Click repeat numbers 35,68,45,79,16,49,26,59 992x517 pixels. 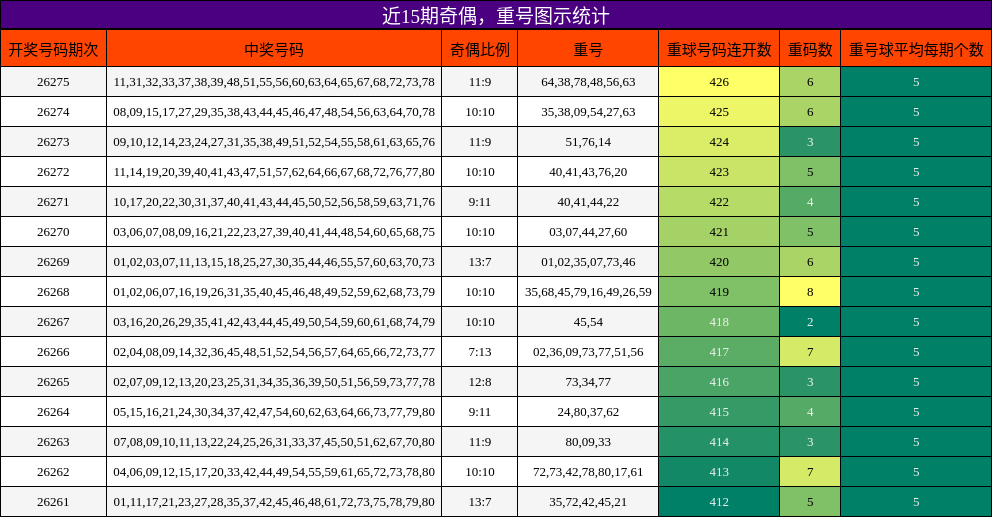click(588, 292)
